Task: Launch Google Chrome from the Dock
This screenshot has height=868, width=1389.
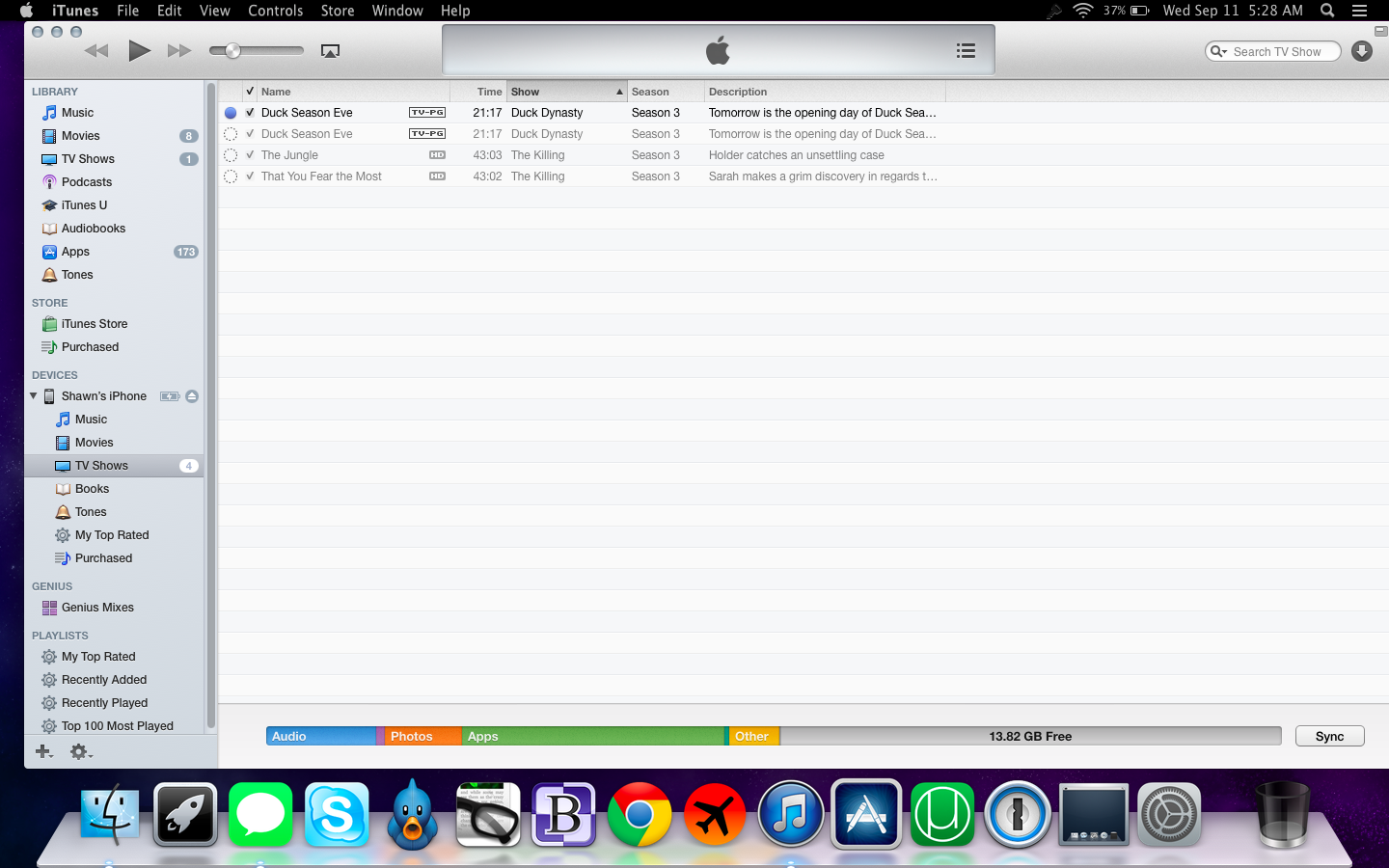Action: tap(640, 815)
